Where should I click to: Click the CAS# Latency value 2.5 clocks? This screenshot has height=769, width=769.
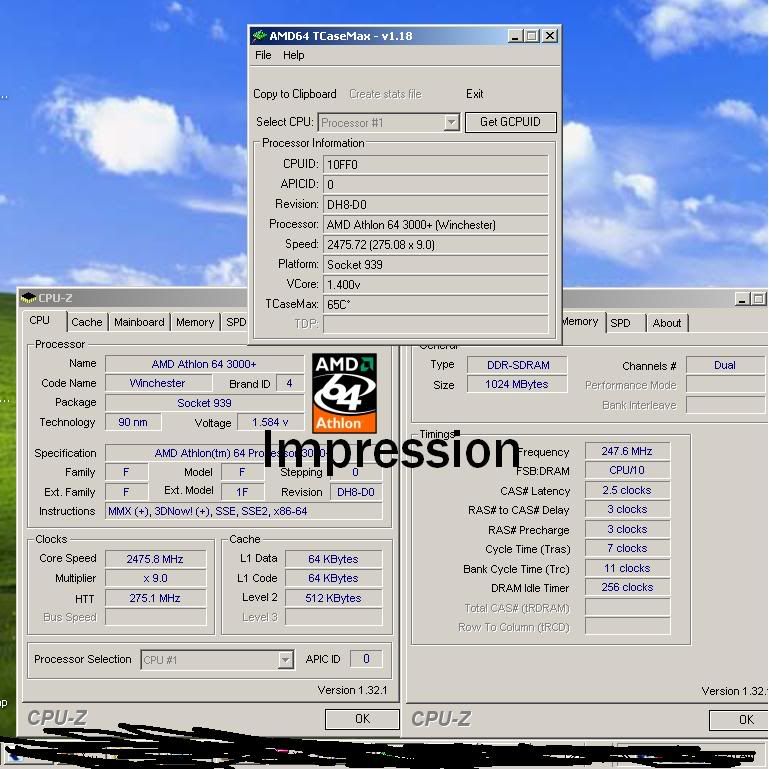pos(627,490)
